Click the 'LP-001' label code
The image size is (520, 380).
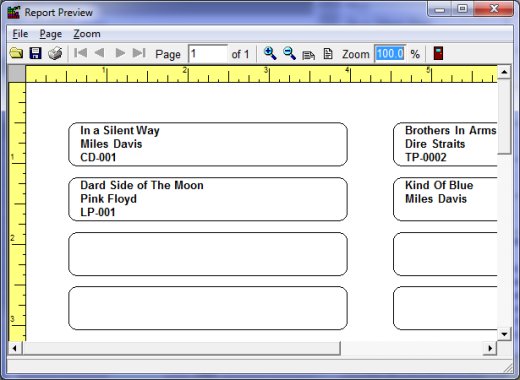[98, 212]
